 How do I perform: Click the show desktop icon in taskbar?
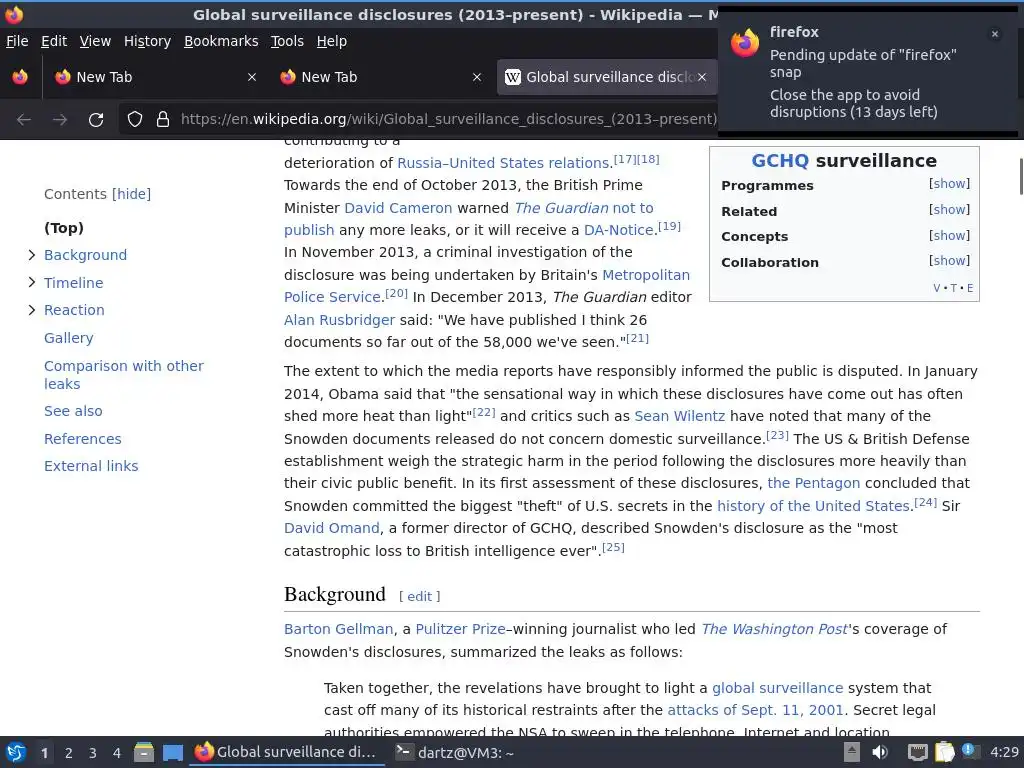pos(172,753)
